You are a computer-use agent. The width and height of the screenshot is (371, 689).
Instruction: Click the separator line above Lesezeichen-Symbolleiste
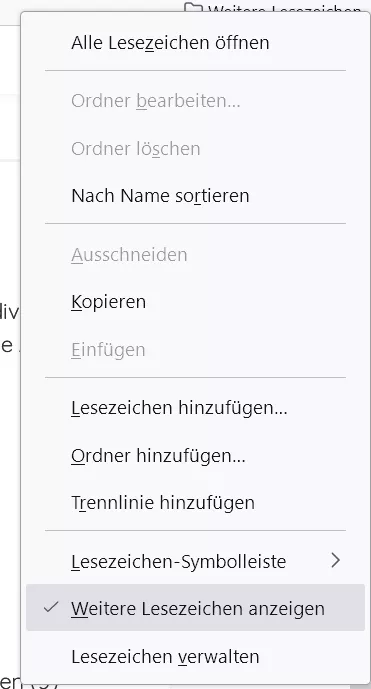pyautogui.click(x=195, y=530)
